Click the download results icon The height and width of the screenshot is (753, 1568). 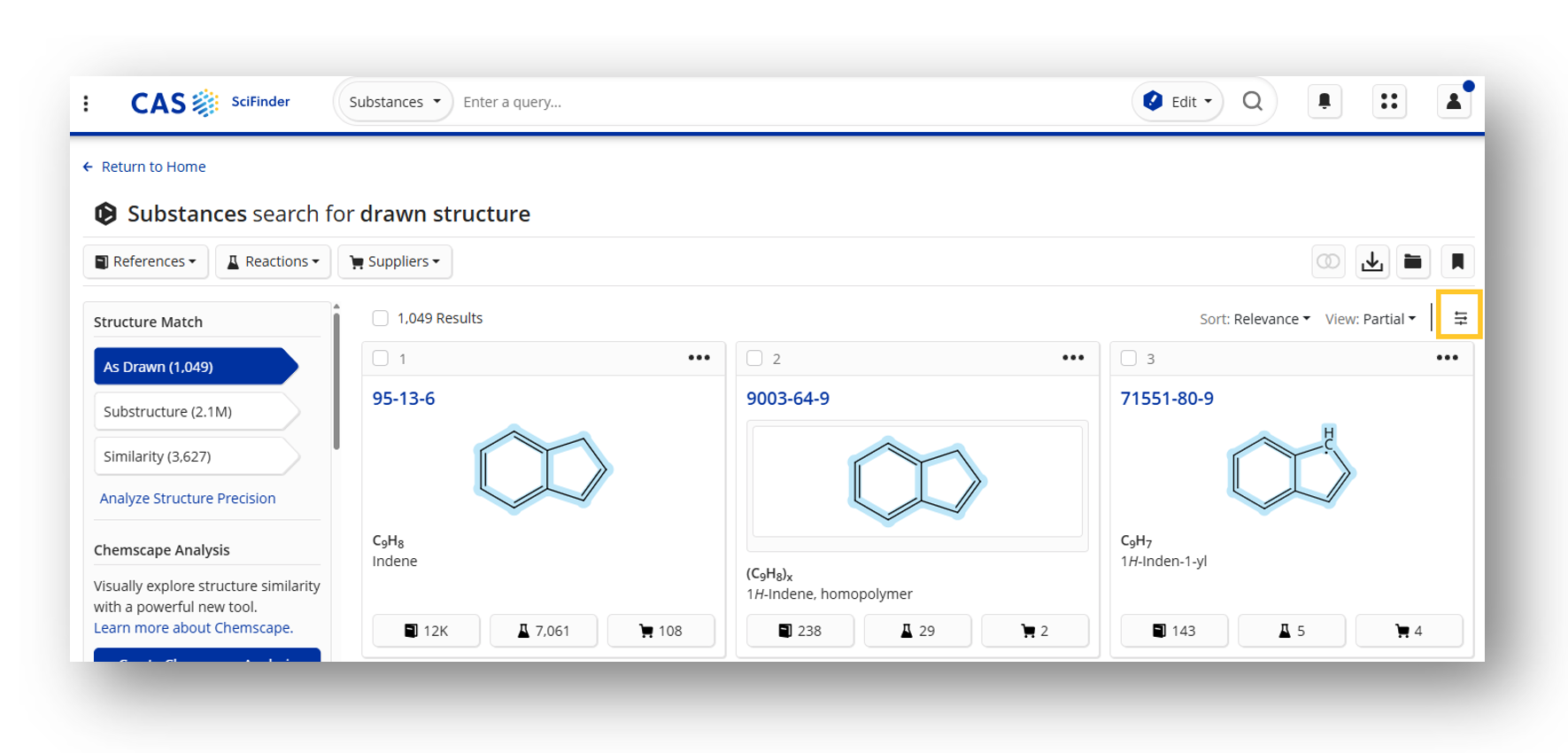1372,261
